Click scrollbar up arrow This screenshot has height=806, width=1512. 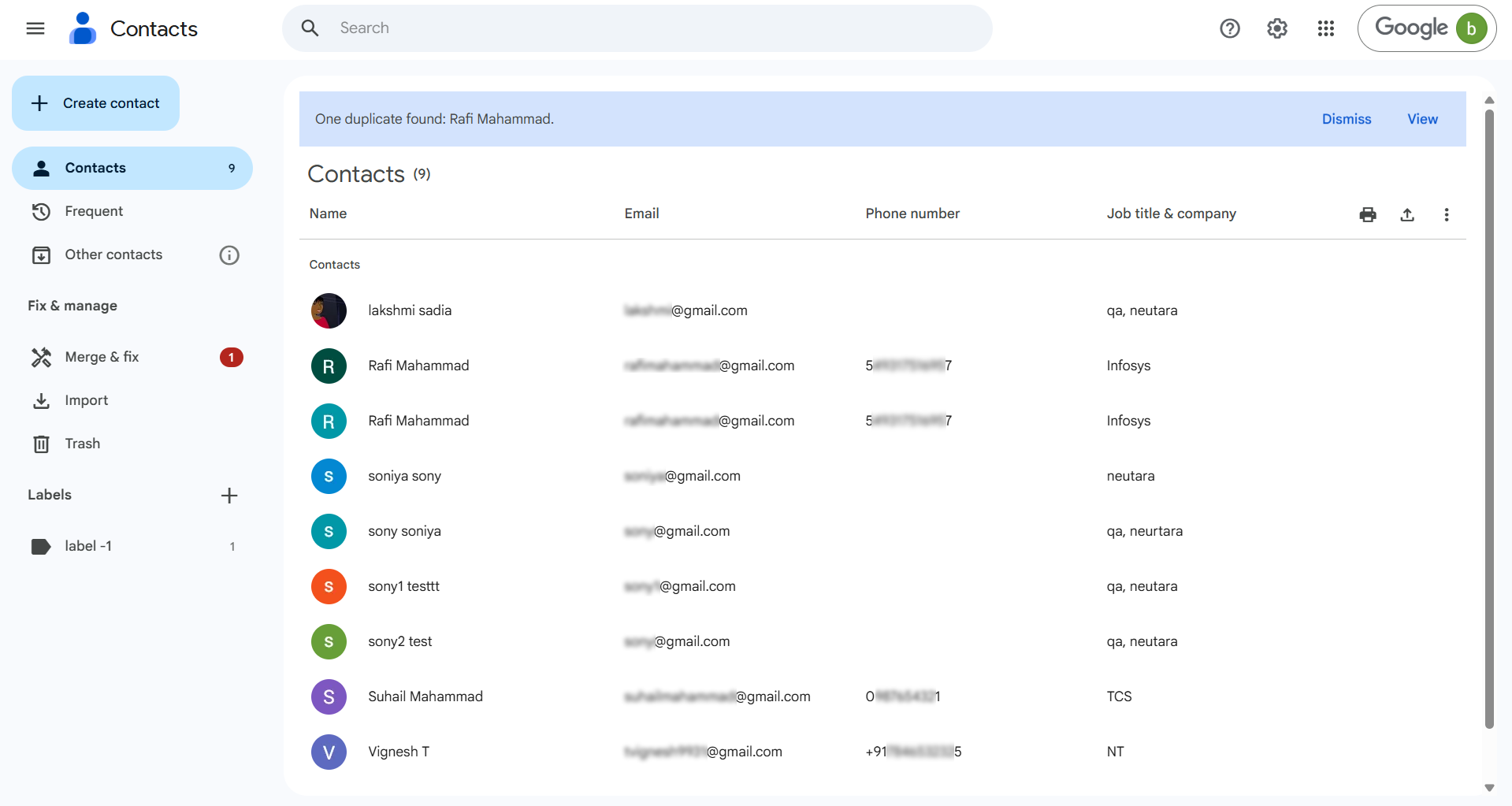[x=1489, y=100]
